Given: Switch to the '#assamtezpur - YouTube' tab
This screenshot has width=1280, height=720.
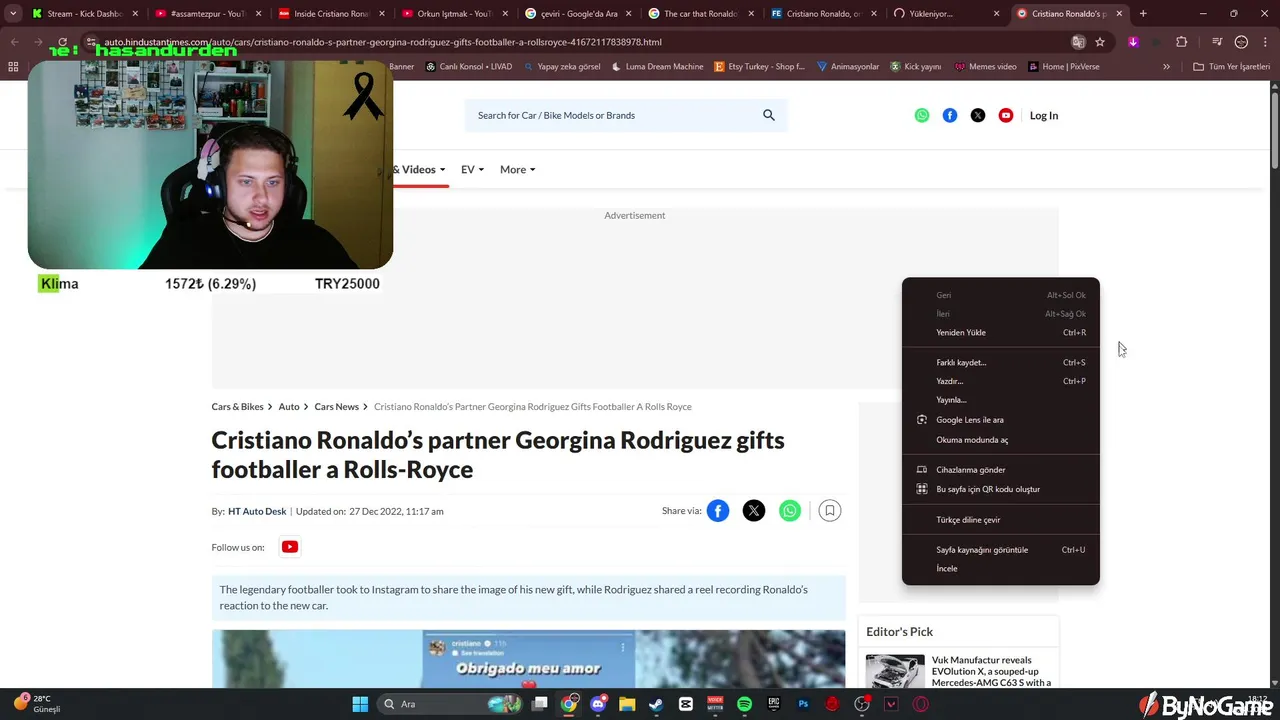Looking at the screenshot, I should (208, 14).
